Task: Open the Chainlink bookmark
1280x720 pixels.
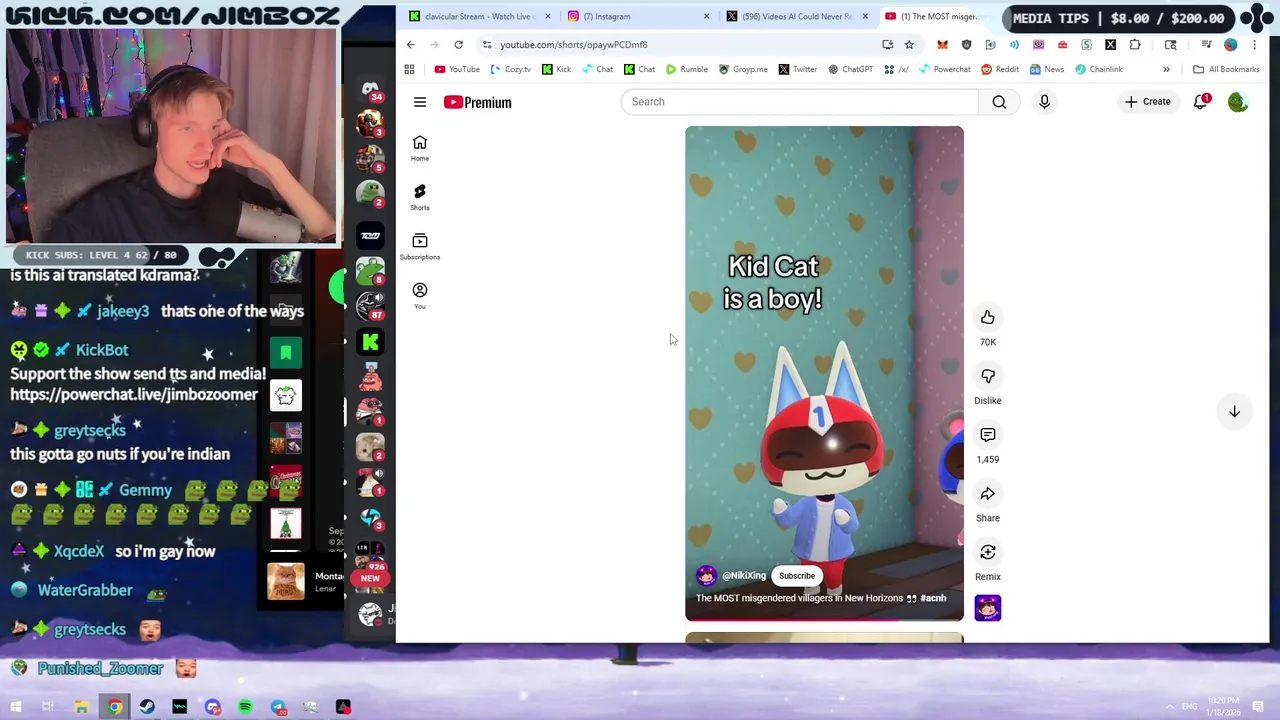Action: (x=1098, y=69)
